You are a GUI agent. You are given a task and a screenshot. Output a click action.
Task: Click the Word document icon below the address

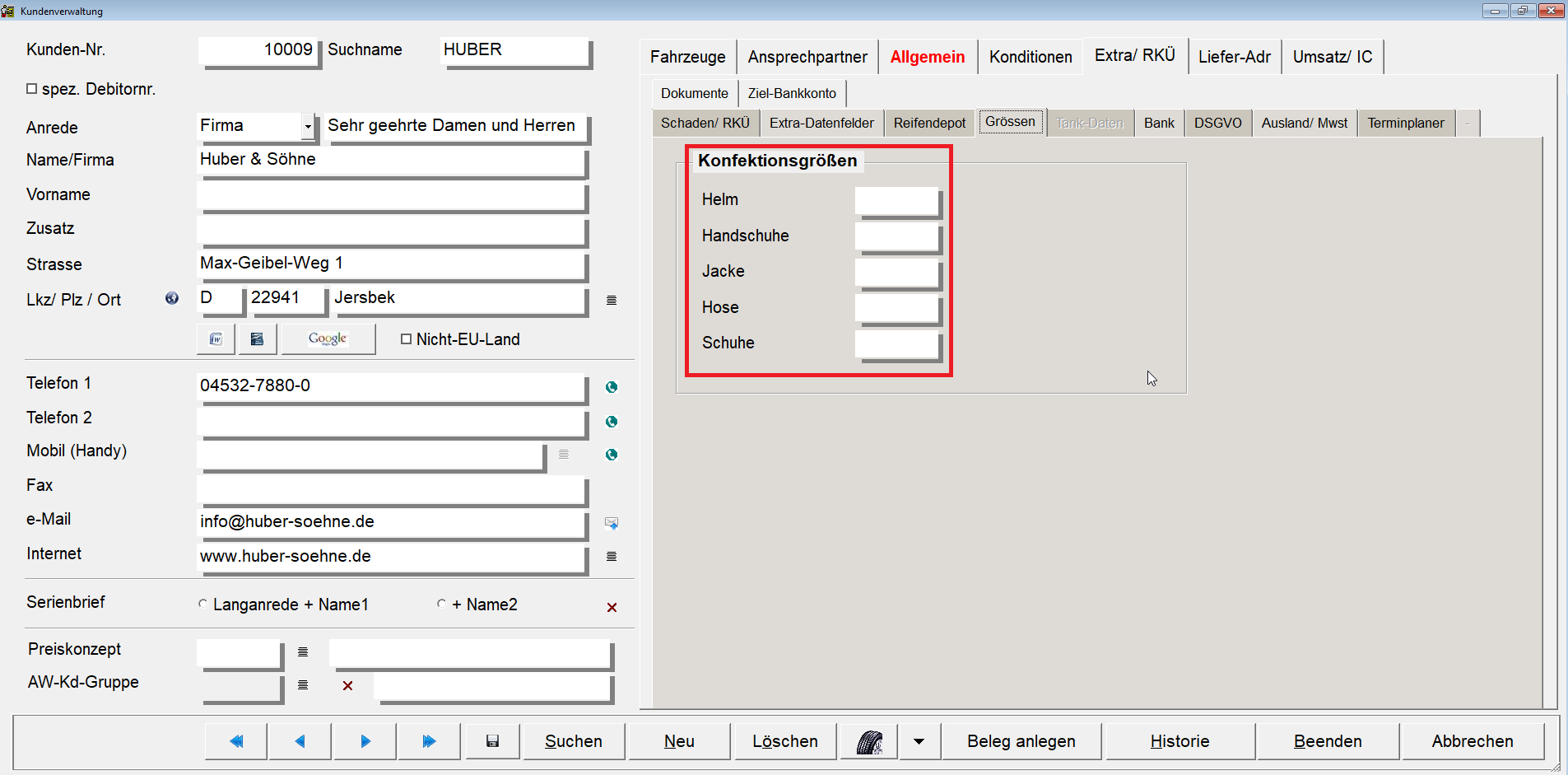pos(216,338)
